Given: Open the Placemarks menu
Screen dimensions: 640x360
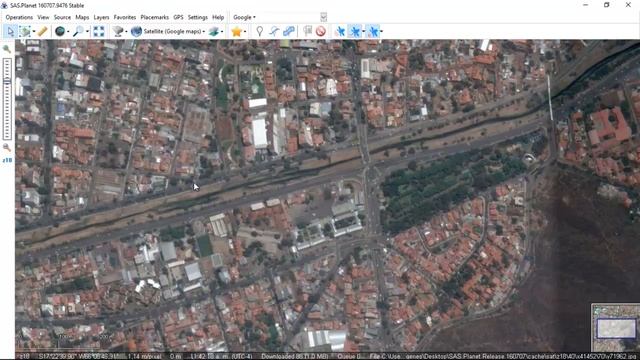Looking at the screenshot, I should click(x=154, y=17).
